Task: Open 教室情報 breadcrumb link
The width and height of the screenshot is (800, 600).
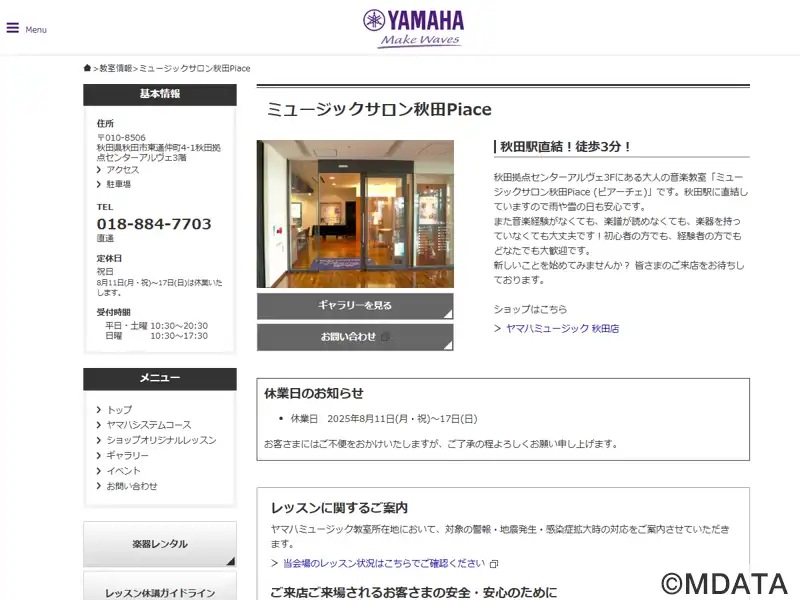Action: pyautogui.click(x=116, y=68)
